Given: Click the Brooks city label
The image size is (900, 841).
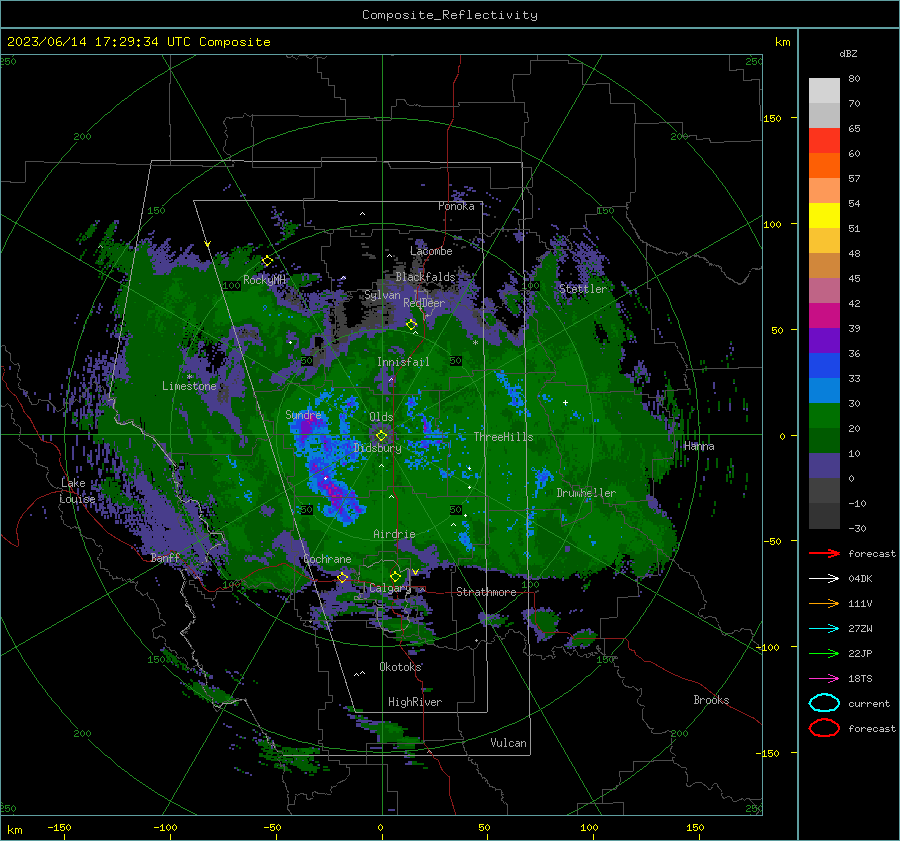Looking at the screenshot, I should 711,700.
